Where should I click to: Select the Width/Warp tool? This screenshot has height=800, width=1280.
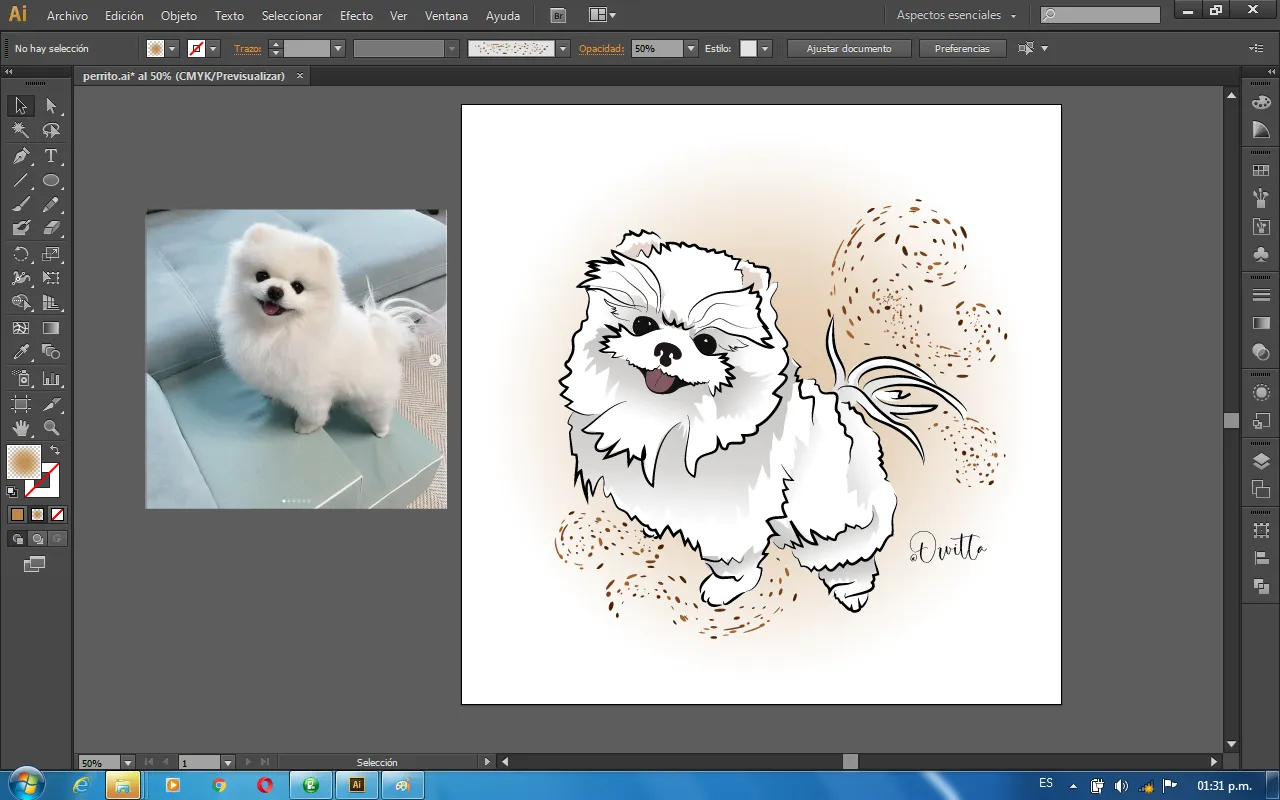point(20,278)
